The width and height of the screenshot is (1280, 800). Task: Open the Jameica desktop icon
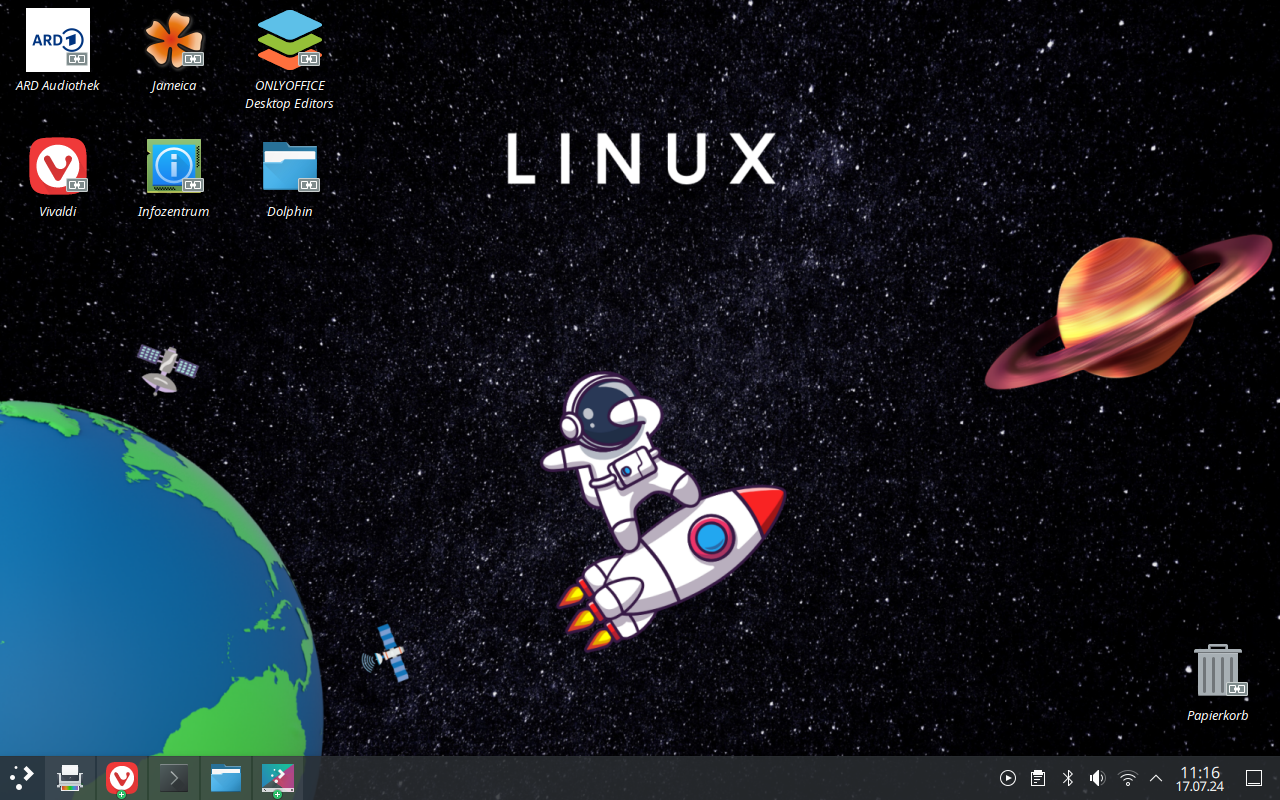pyautogui.click(x=174, y=40)
